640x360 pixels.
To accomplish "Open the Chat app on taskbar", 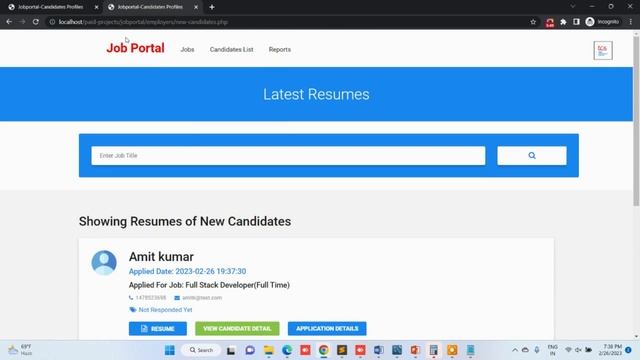I will (250, 350).
